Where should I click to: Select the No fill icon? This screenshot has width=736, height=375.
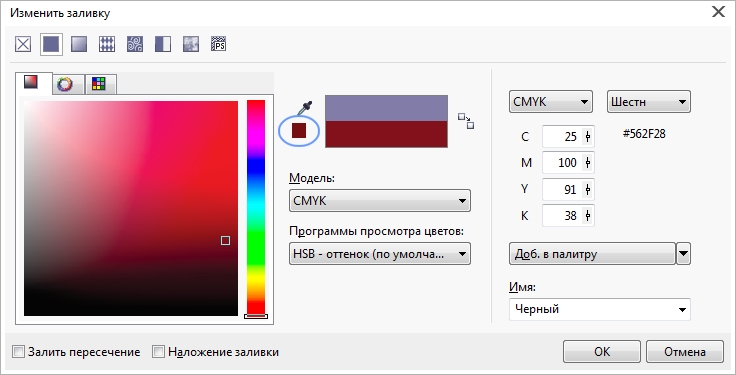23,45
